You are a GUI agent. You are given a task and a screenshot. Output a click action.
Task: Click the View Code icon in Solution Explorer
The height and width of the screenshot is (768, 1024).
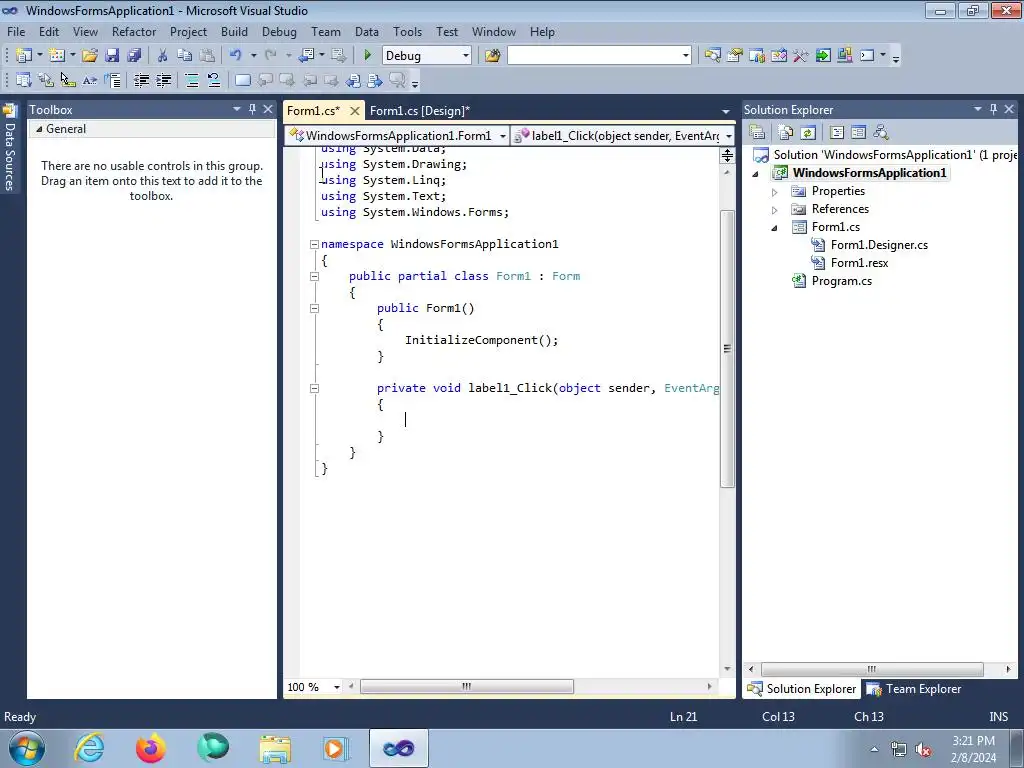[837, 133]
